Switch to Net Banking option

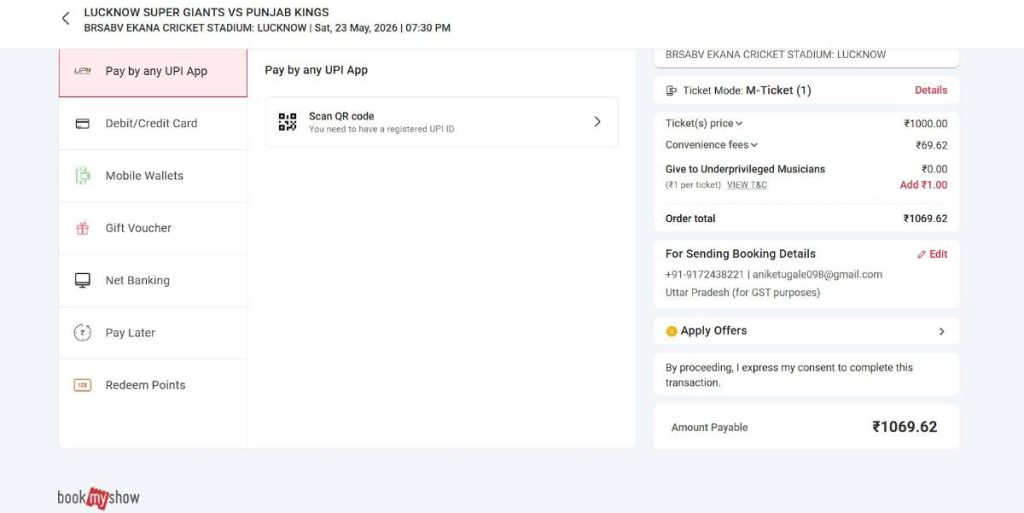153,280
